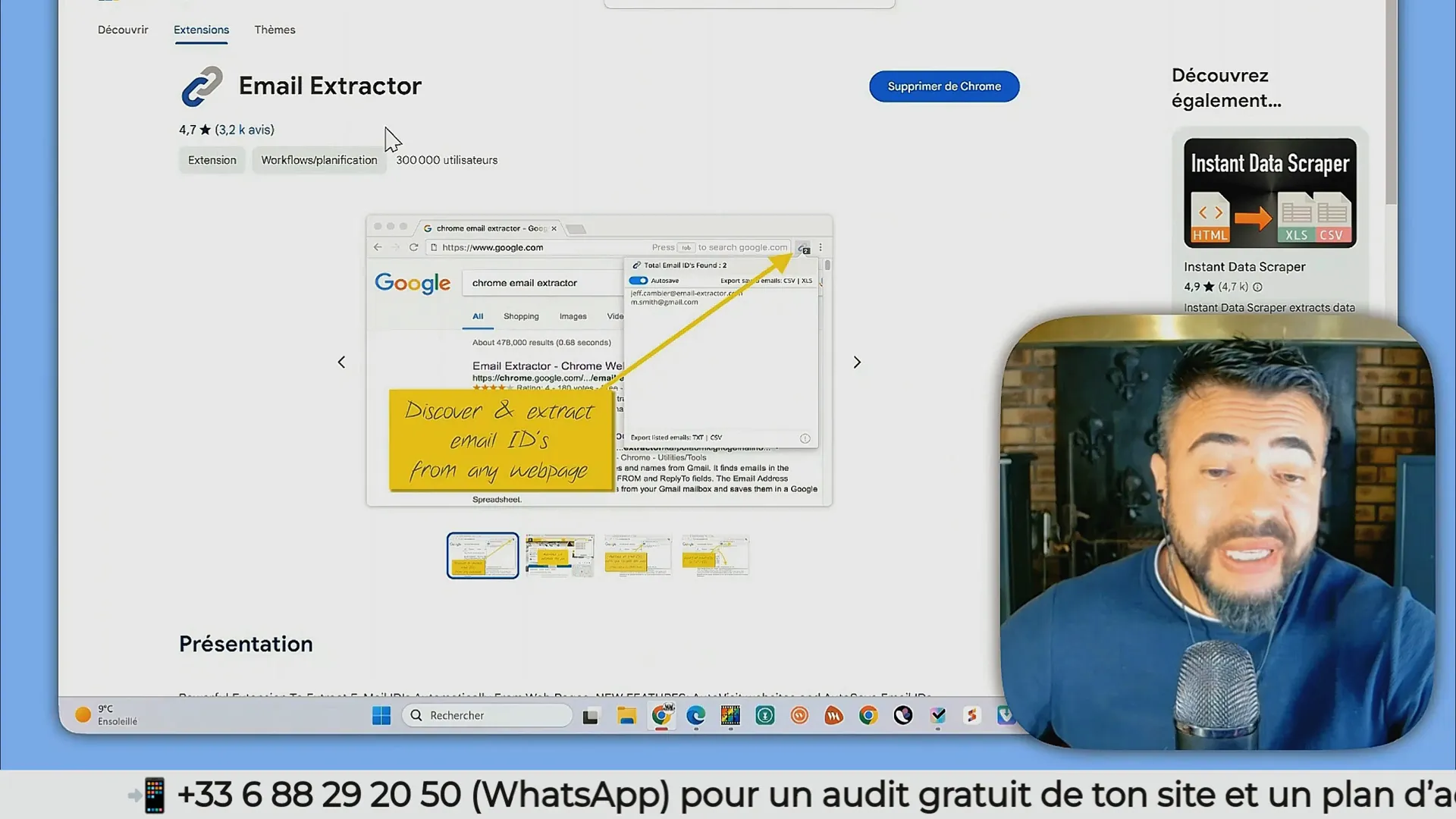Open the Thèmes tab
1456x819 pixels.
pos(275,30)
